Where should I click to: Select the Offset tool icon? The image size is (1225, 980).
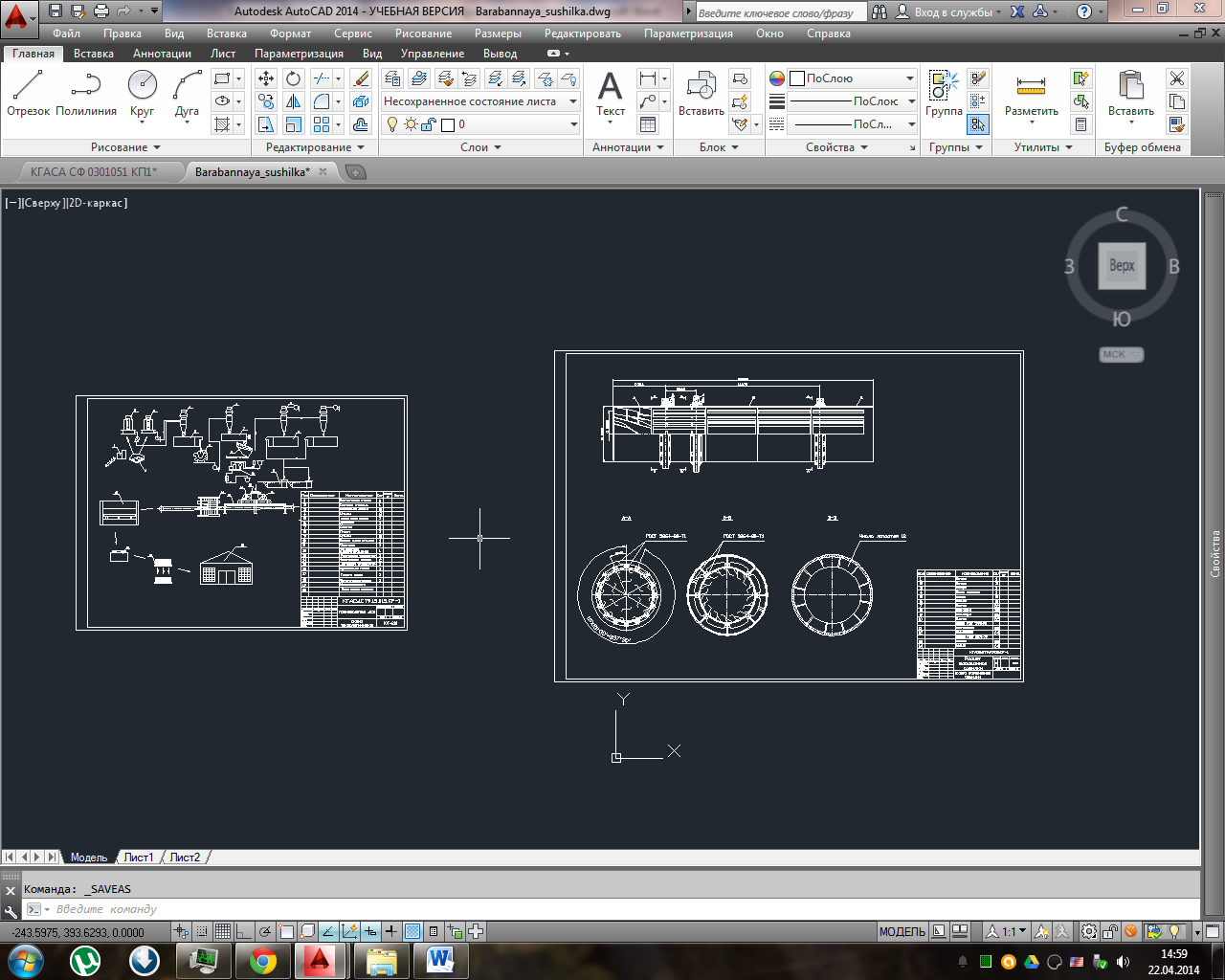(x=361, y=124)
